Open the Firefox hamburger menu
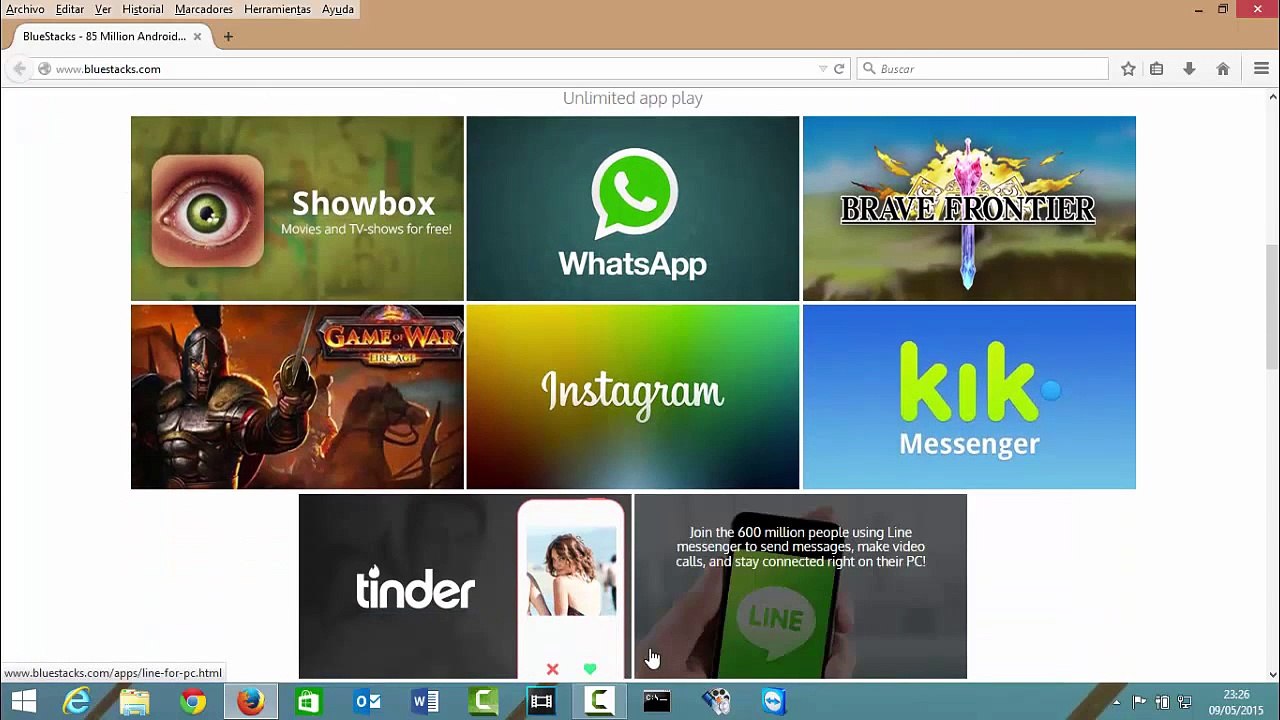 [x=1261, y=69]
